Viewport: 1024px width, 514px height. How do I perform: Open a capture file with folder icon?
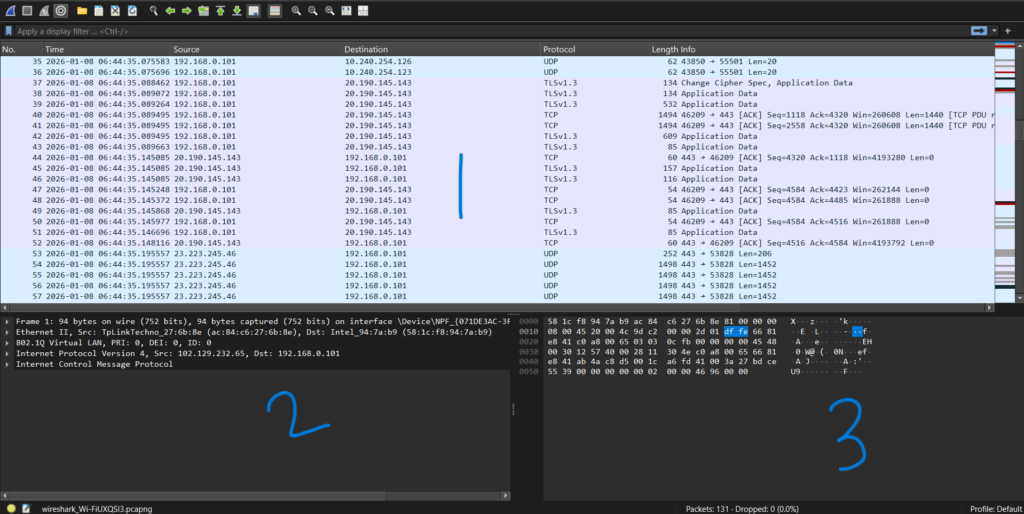82,11
